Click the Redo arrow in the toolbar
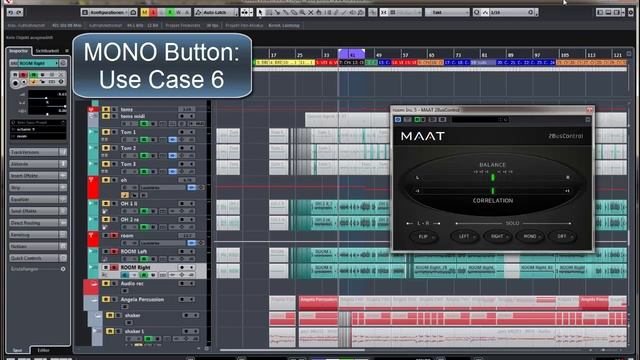 click(19, 13)
